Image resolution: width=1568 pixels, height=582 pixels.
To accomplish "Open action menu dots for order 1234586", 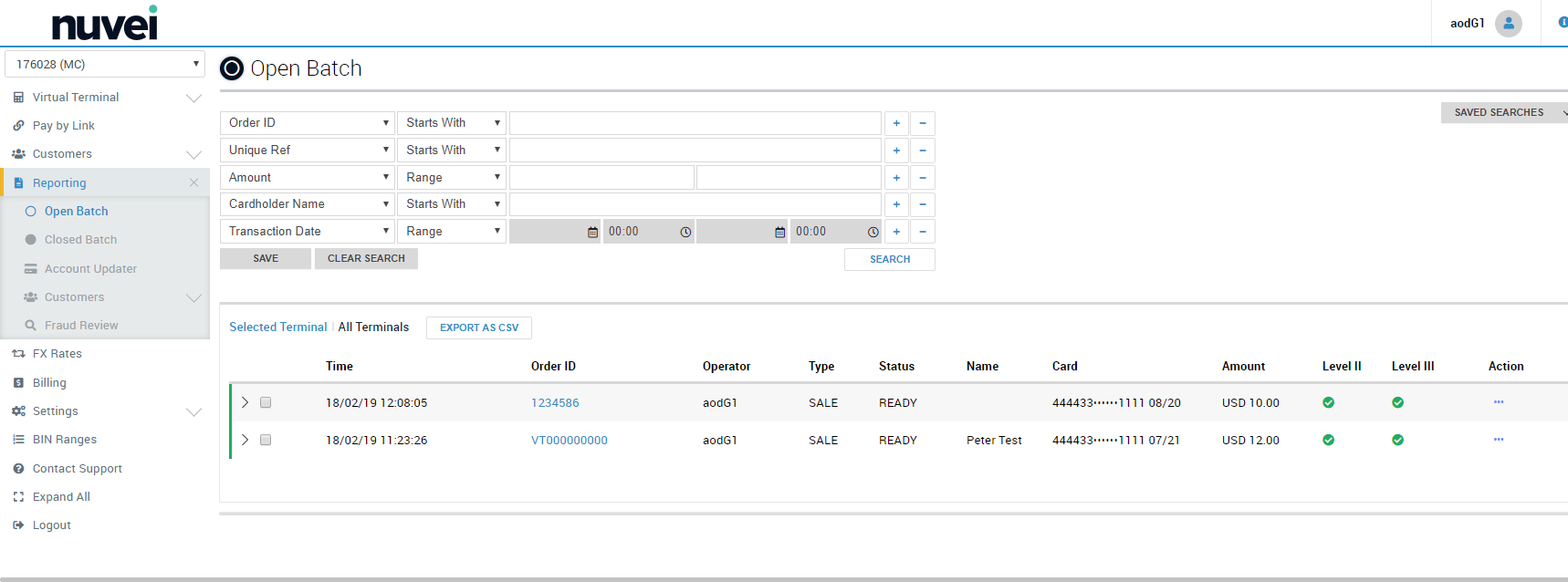I will [1498, 402].
